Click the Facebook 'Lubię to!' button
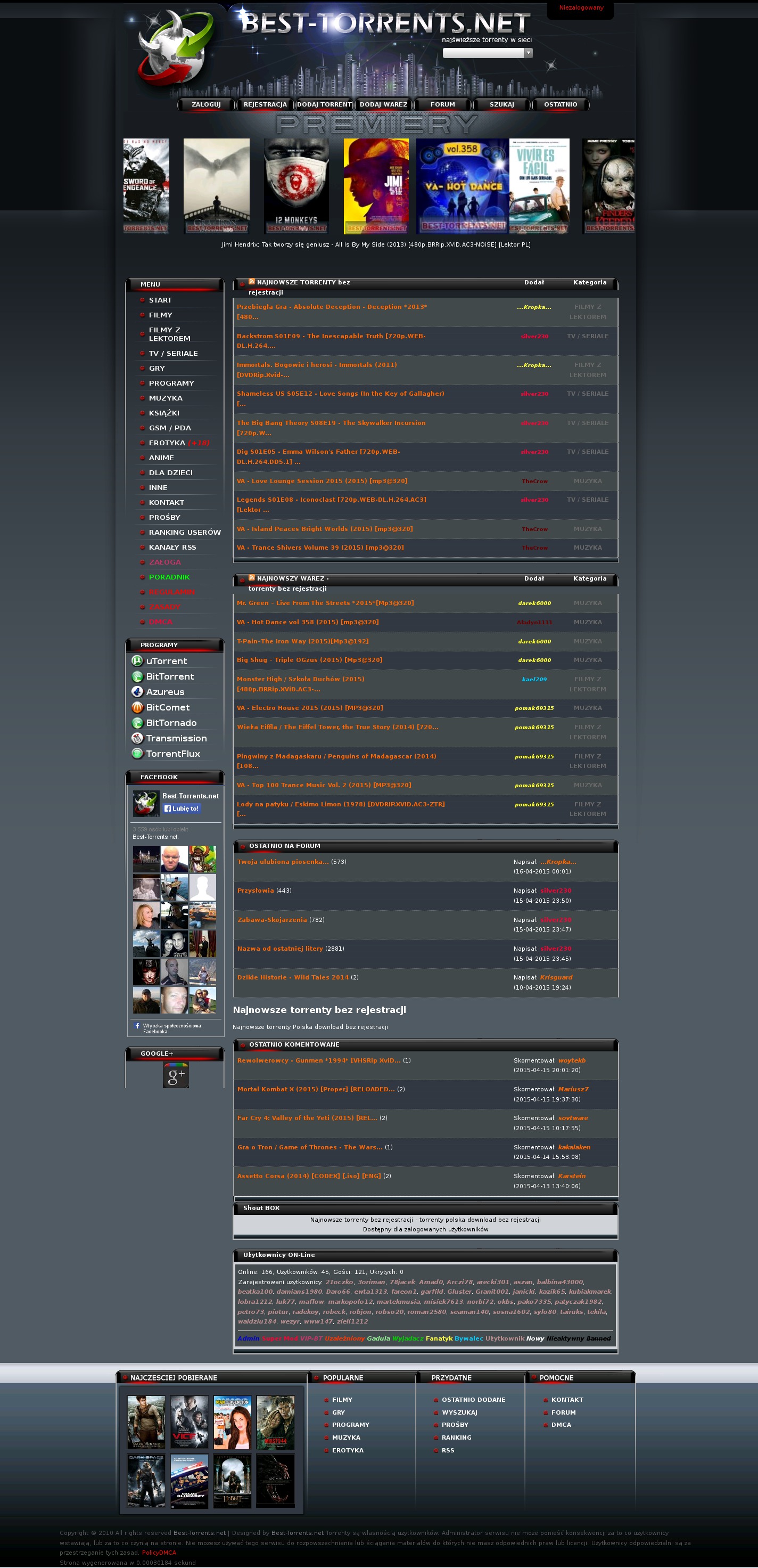Viewport: 758px width, 1568px height. (182, 808)
